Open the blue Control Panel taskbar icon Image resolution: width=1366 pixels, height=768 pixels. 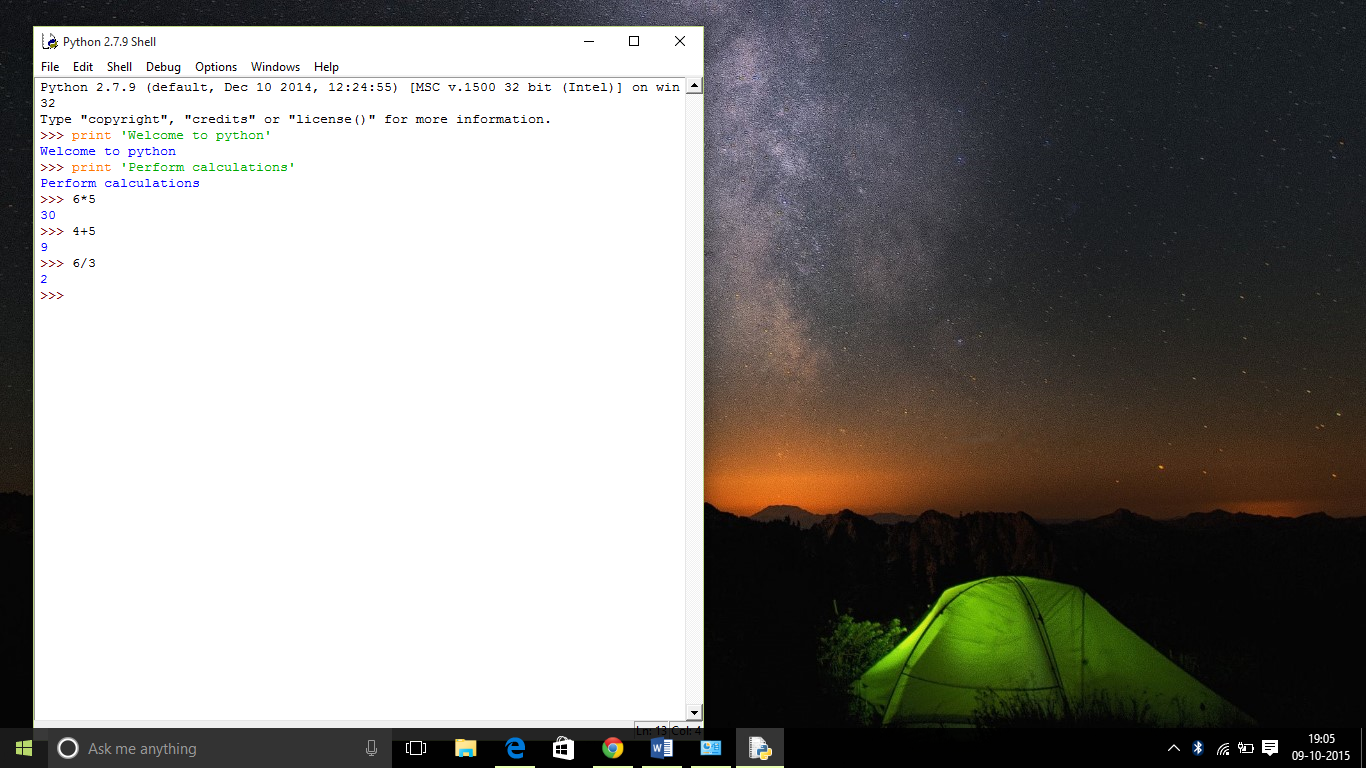pyautogui.click(x=711, y=748)
